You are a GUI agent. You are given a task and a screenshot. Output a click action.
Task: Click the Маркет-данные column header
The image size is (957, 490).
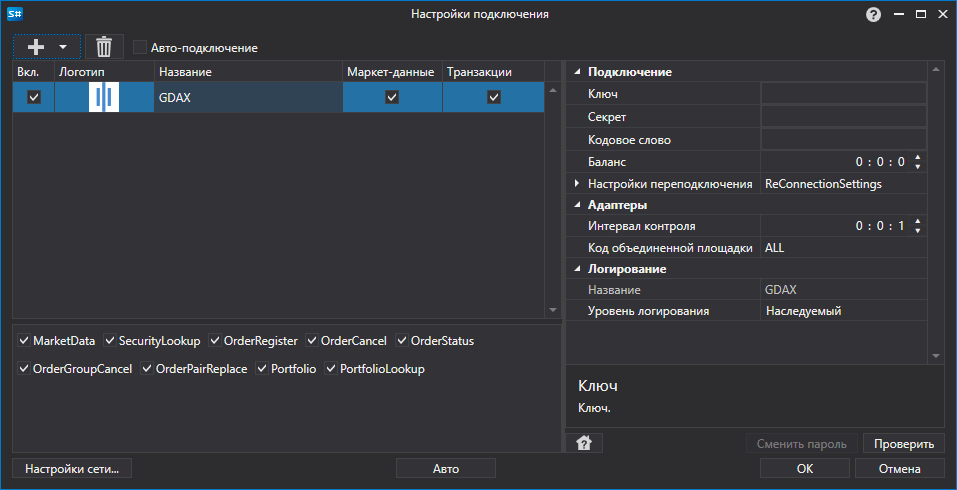(392, 72)
